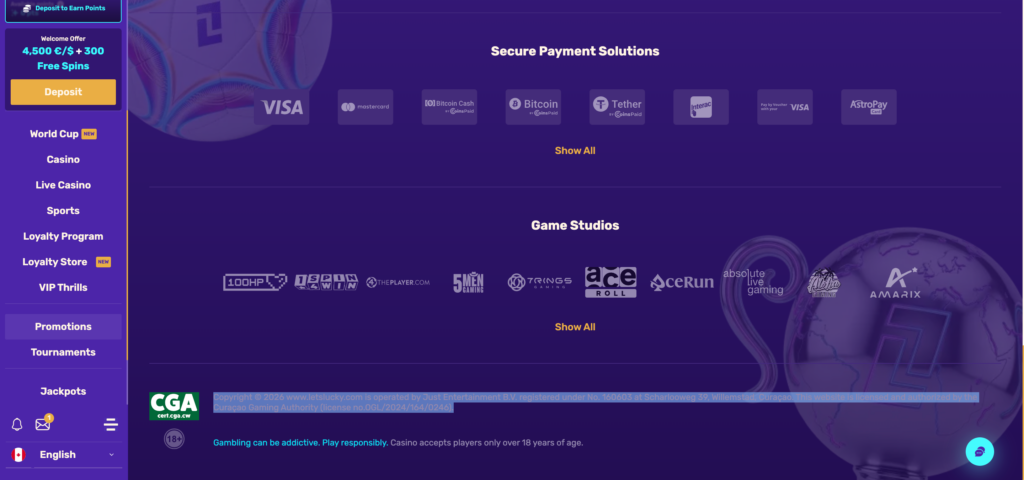This screenshot has height=480, width=1024.
Task: Go to the Casino section
Action: pyautogui.click(x=63, y=159)
